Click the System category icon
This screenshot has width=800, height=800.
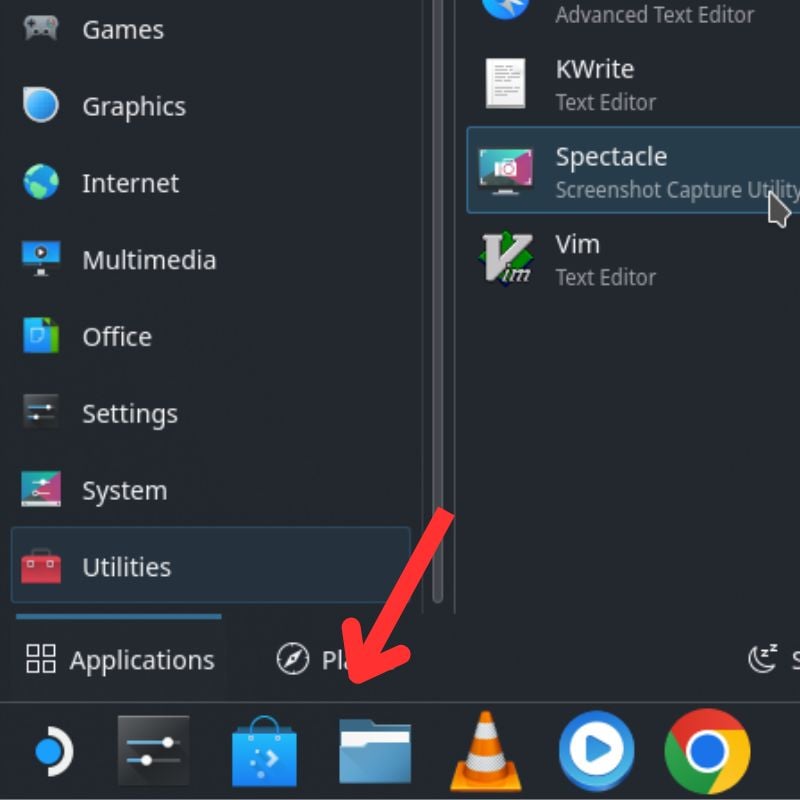pyautogui.click(x=41, y=489)
